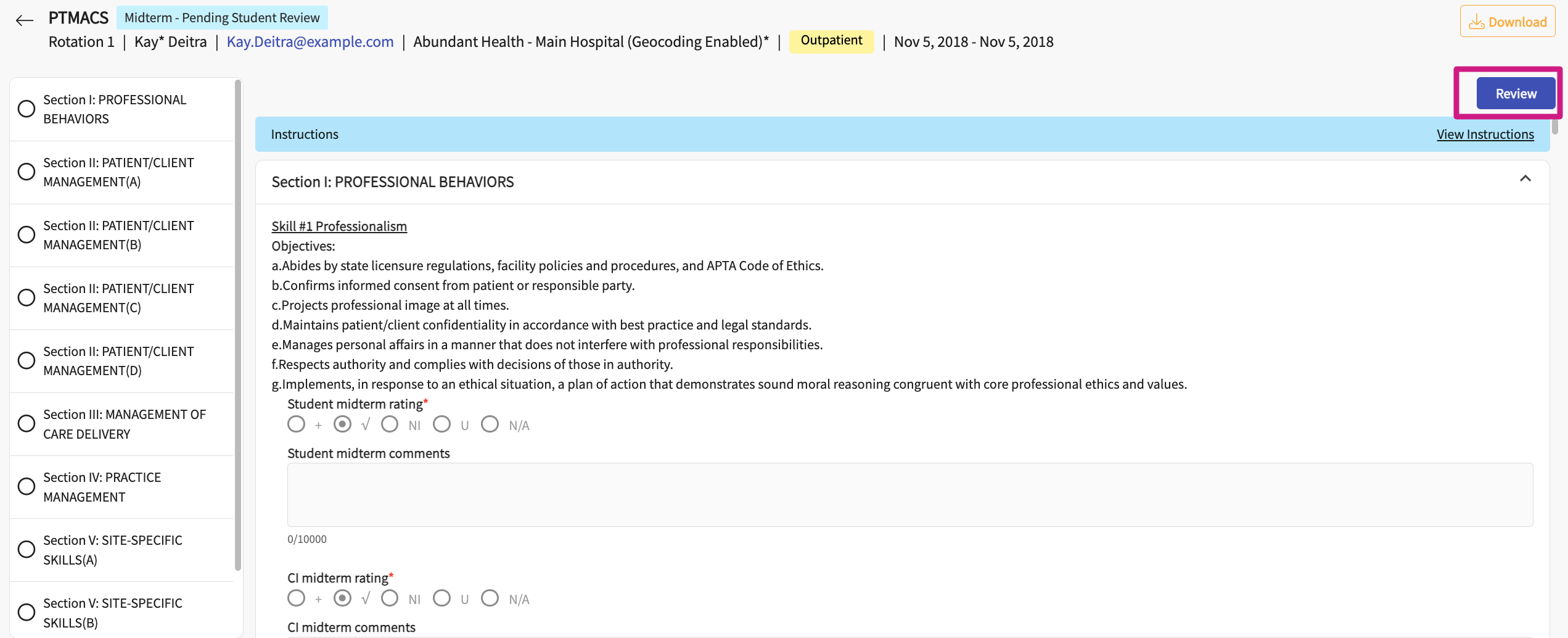Choose N/A for Student midterm rating
1568x638 pixels.
[x=490, y=425]
